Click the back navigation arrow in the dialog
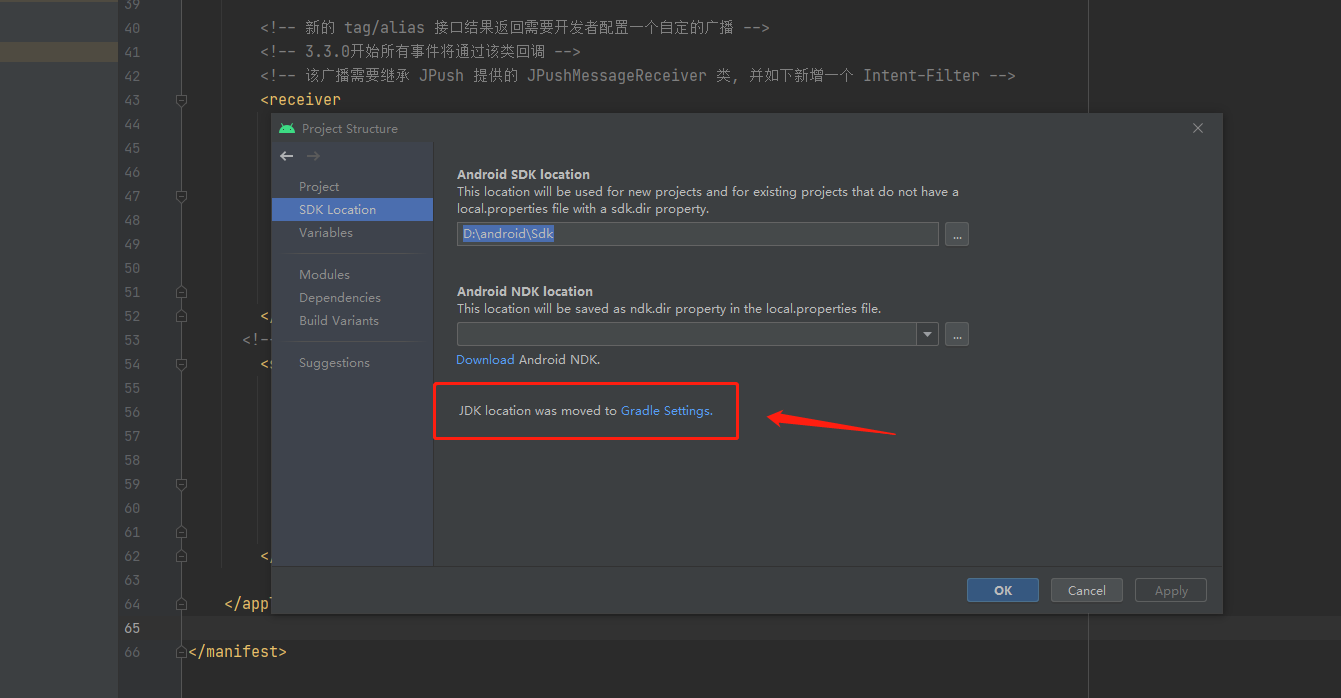This screenshot has height=698, width=1341. tap(286, 156)
